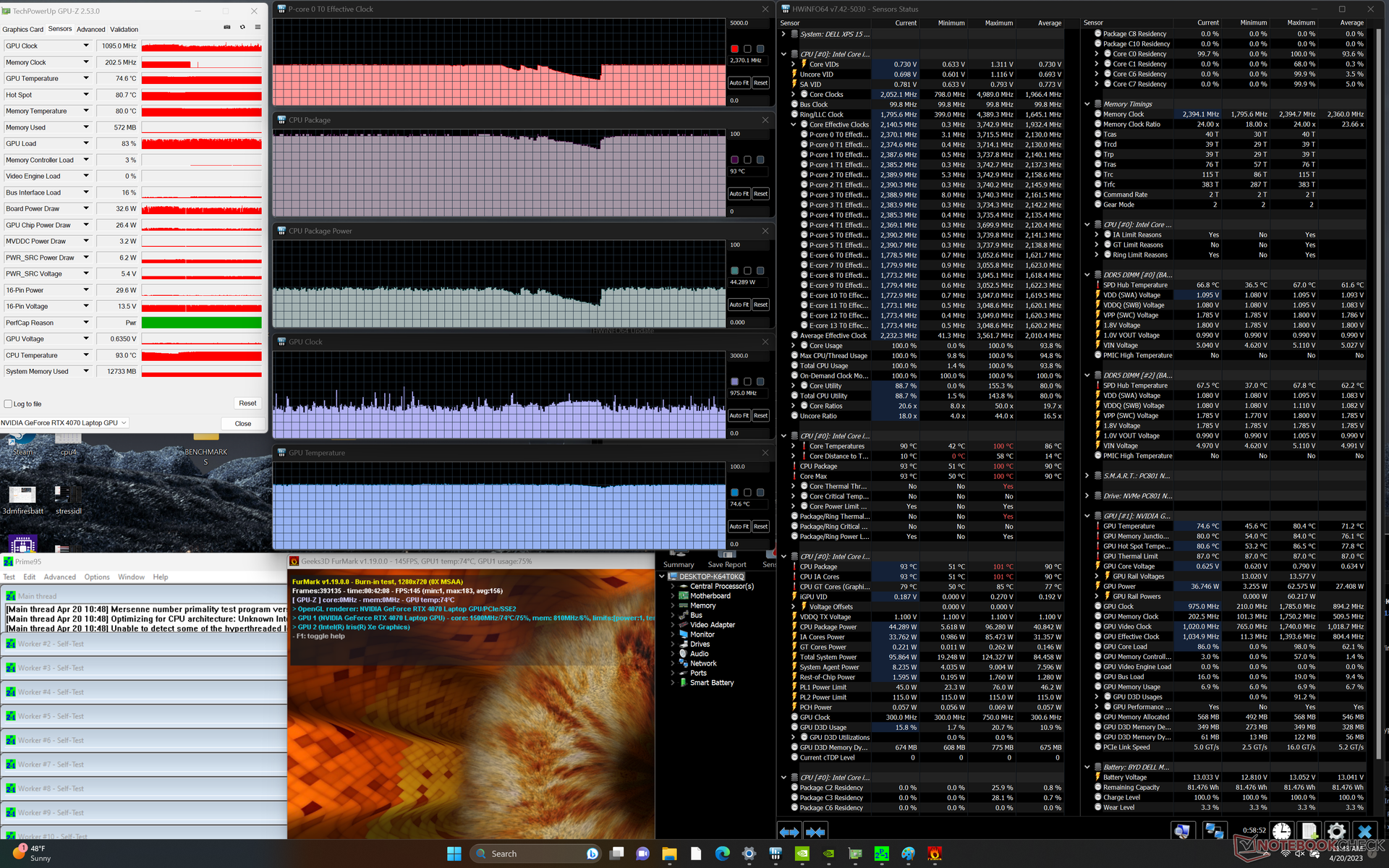Switch to the Graphics Card tab

(23, 30)
